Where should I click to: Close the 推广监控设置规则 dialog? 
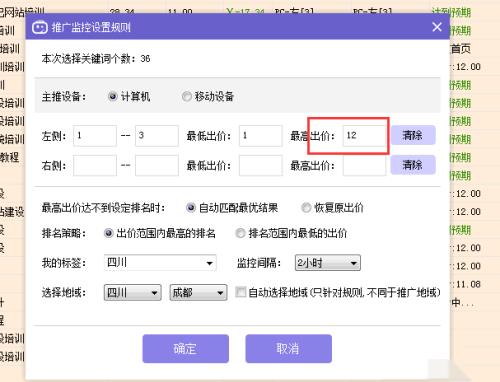point(437,27)
